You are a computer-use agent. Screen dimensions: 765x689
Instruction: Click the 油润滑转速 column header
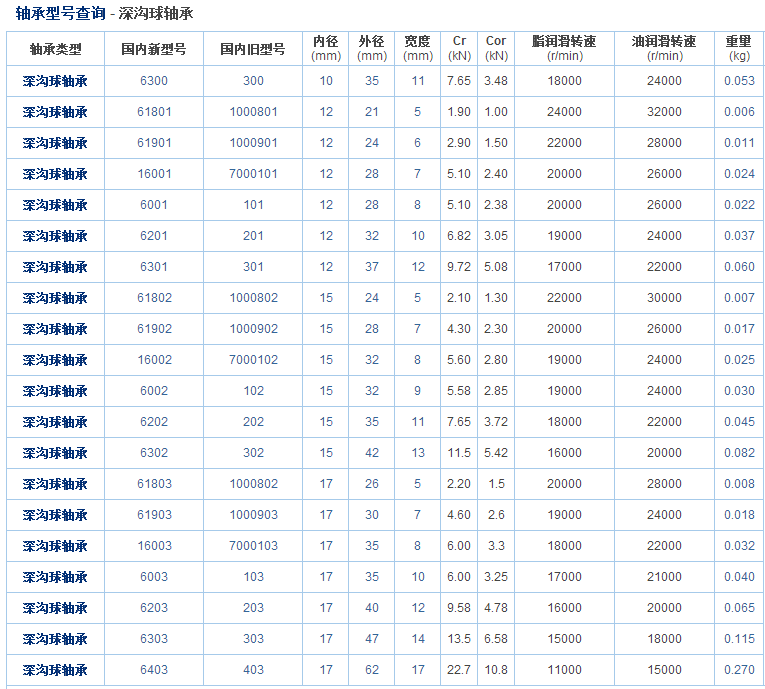click(664, 48)
